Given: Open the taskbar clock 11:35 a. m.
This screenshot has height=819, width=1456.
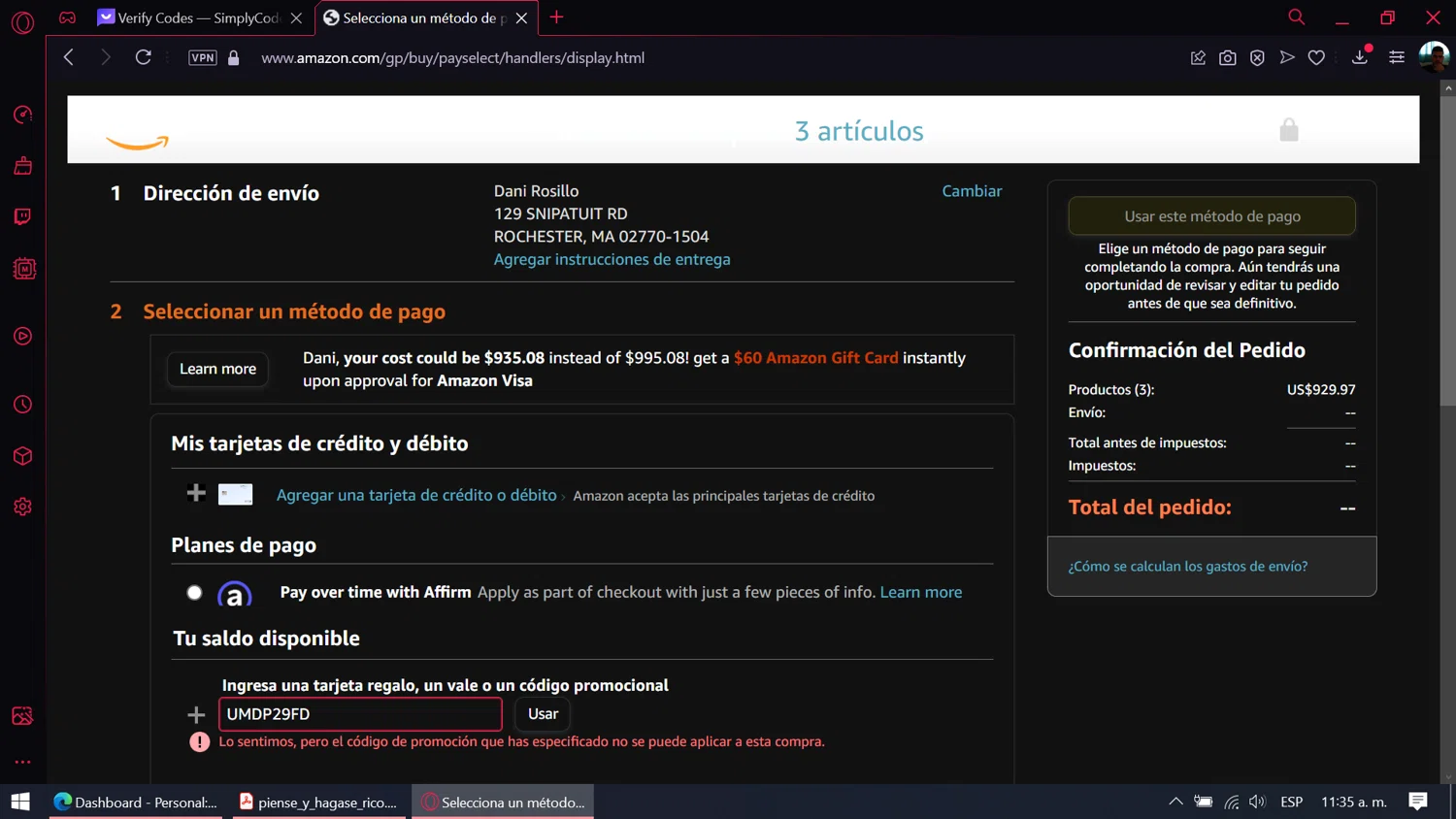Looking at the screenshot, I should point(1353,802).
